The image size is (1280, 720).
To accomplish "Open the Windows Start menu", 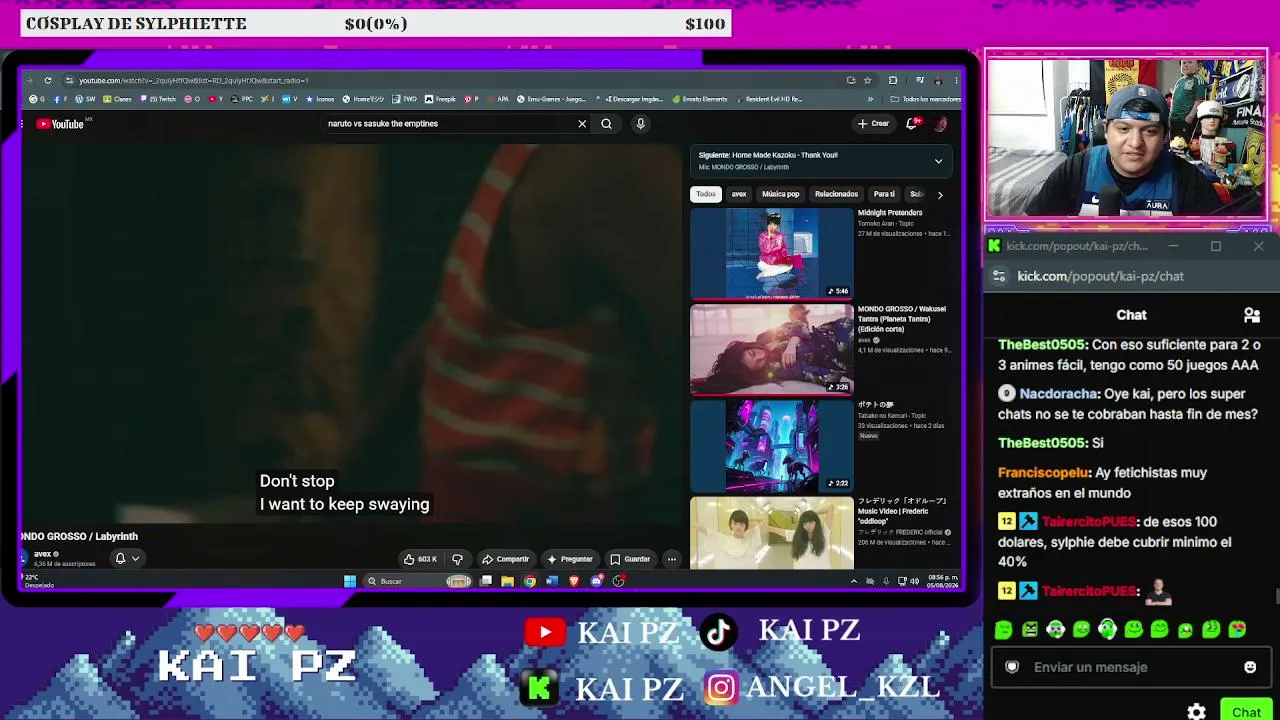I will [x=350, y=581].
